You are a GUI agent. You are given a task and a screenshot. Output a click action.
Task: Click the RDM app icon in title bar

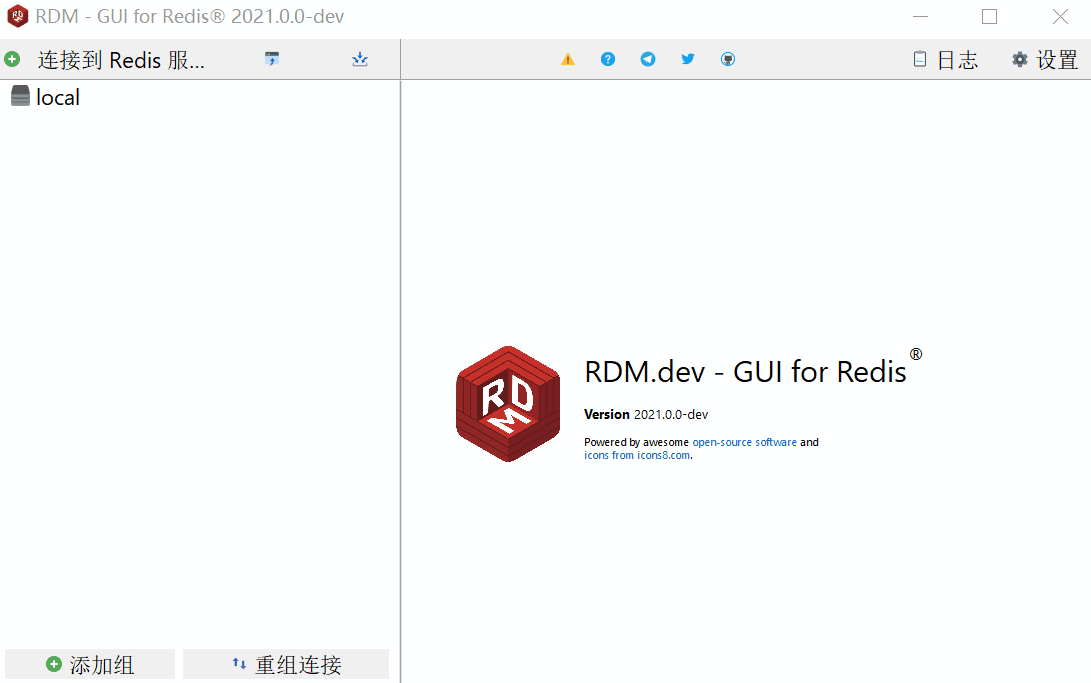pos(18,17)
